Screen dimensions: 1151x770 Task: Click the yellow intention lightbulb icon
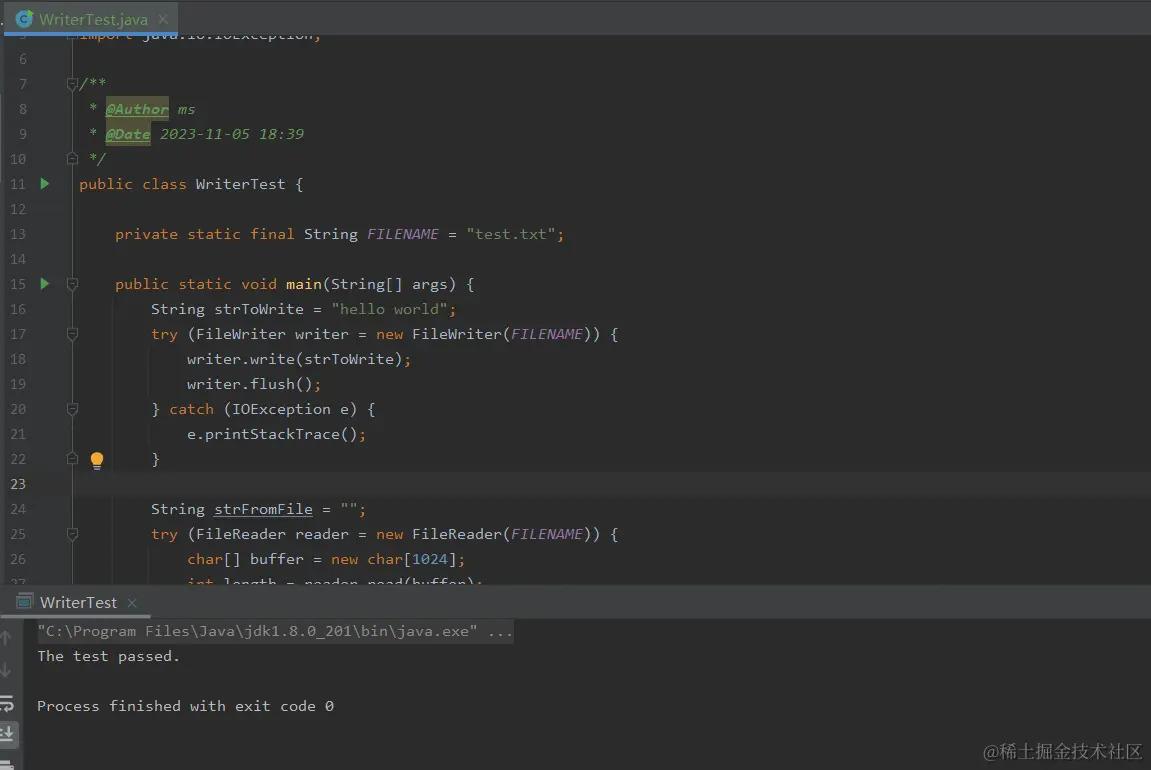(97, 460)
